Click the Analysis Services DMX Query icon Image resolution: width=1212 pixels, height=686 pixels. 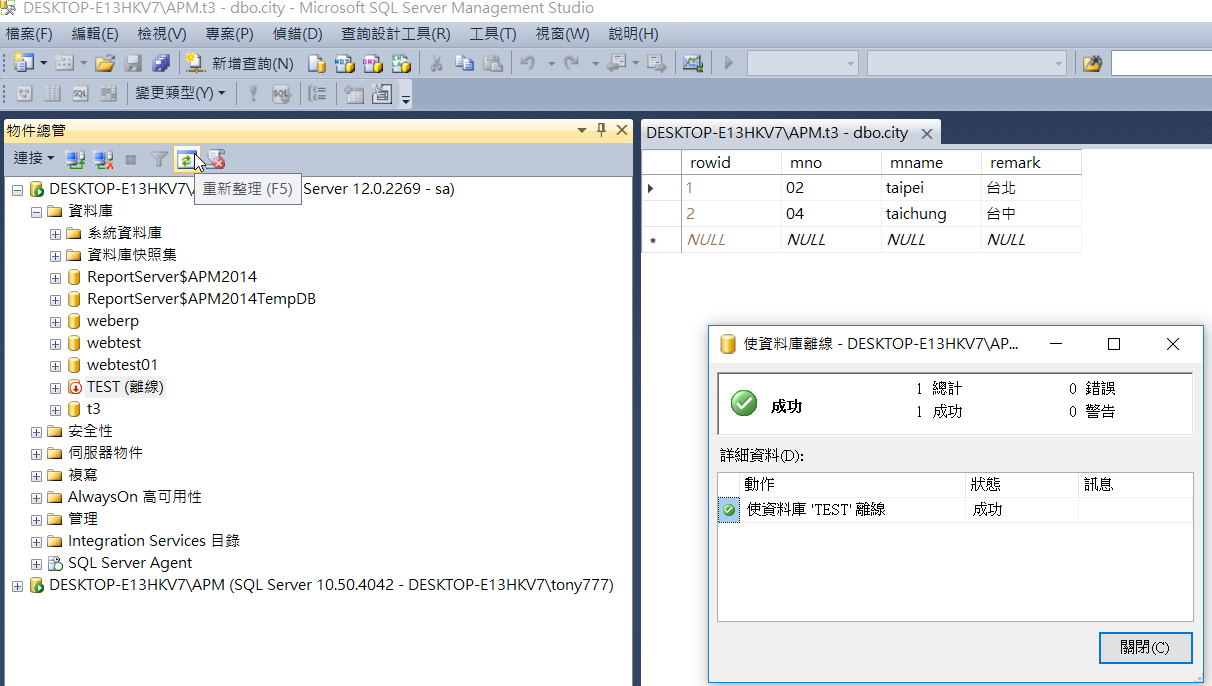pos(373,63)
